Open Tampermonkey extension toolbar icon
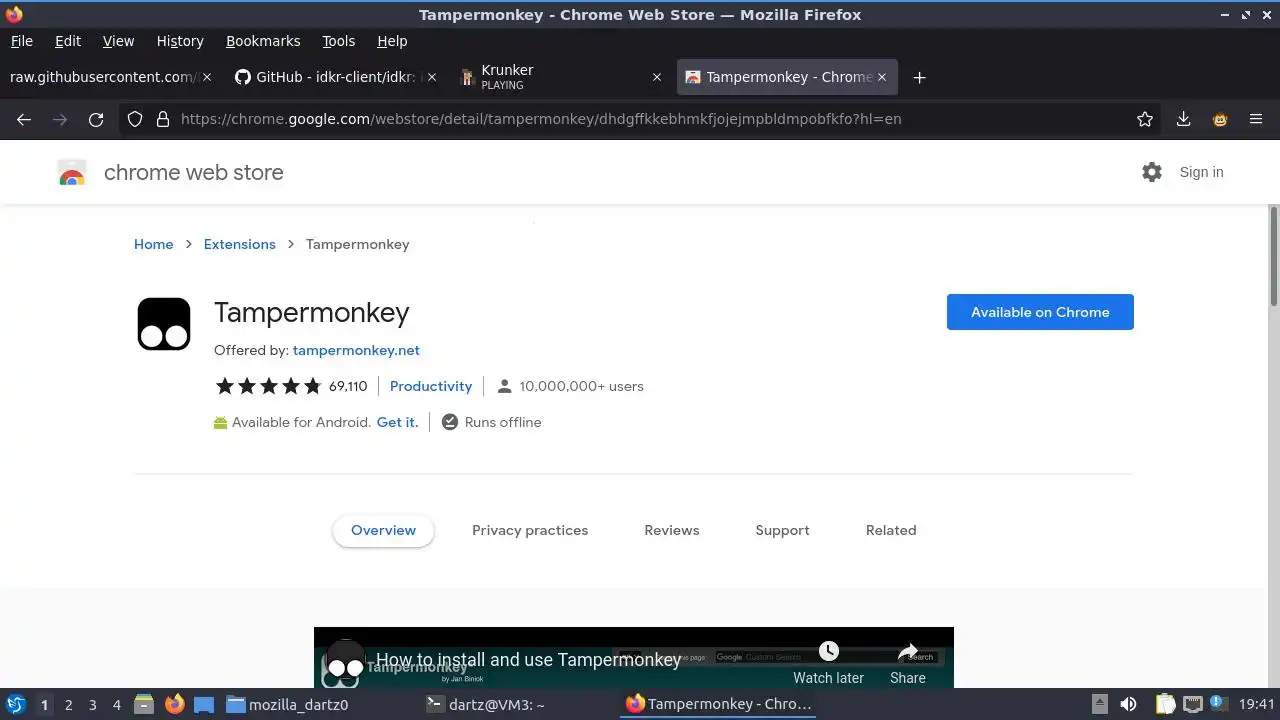This screenshot has width=1280, height=720. [x=1220, y=119]
